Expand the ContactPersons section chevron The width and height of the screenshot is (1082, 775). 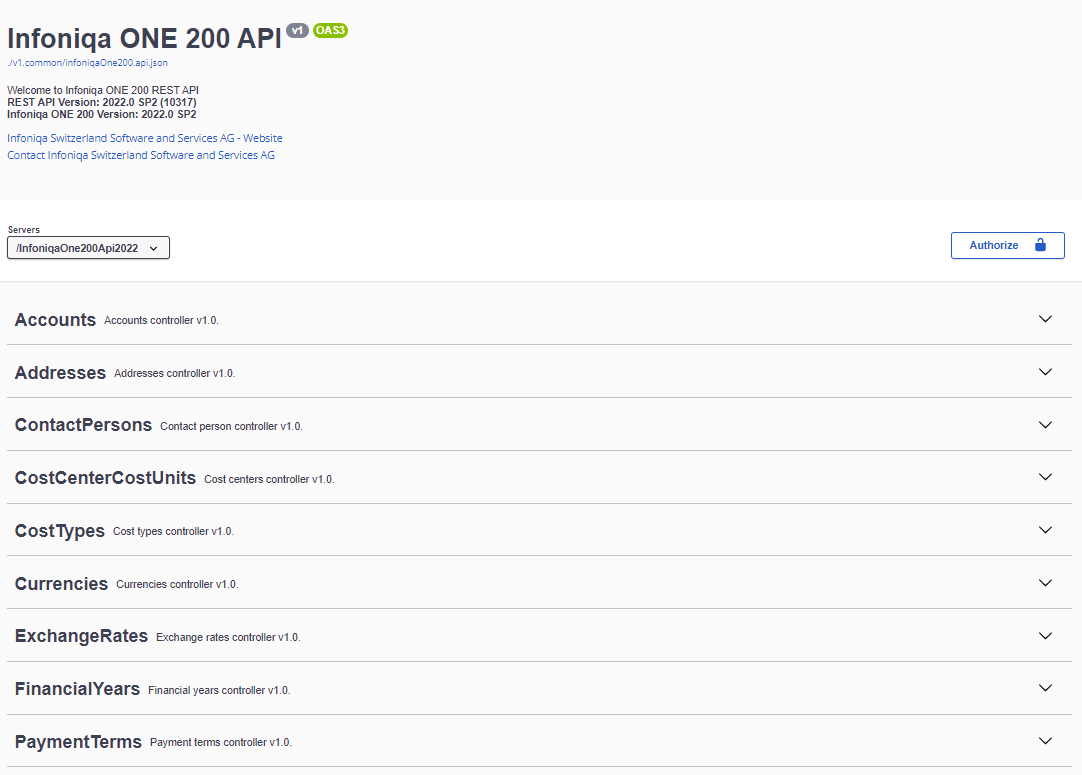1045,425
